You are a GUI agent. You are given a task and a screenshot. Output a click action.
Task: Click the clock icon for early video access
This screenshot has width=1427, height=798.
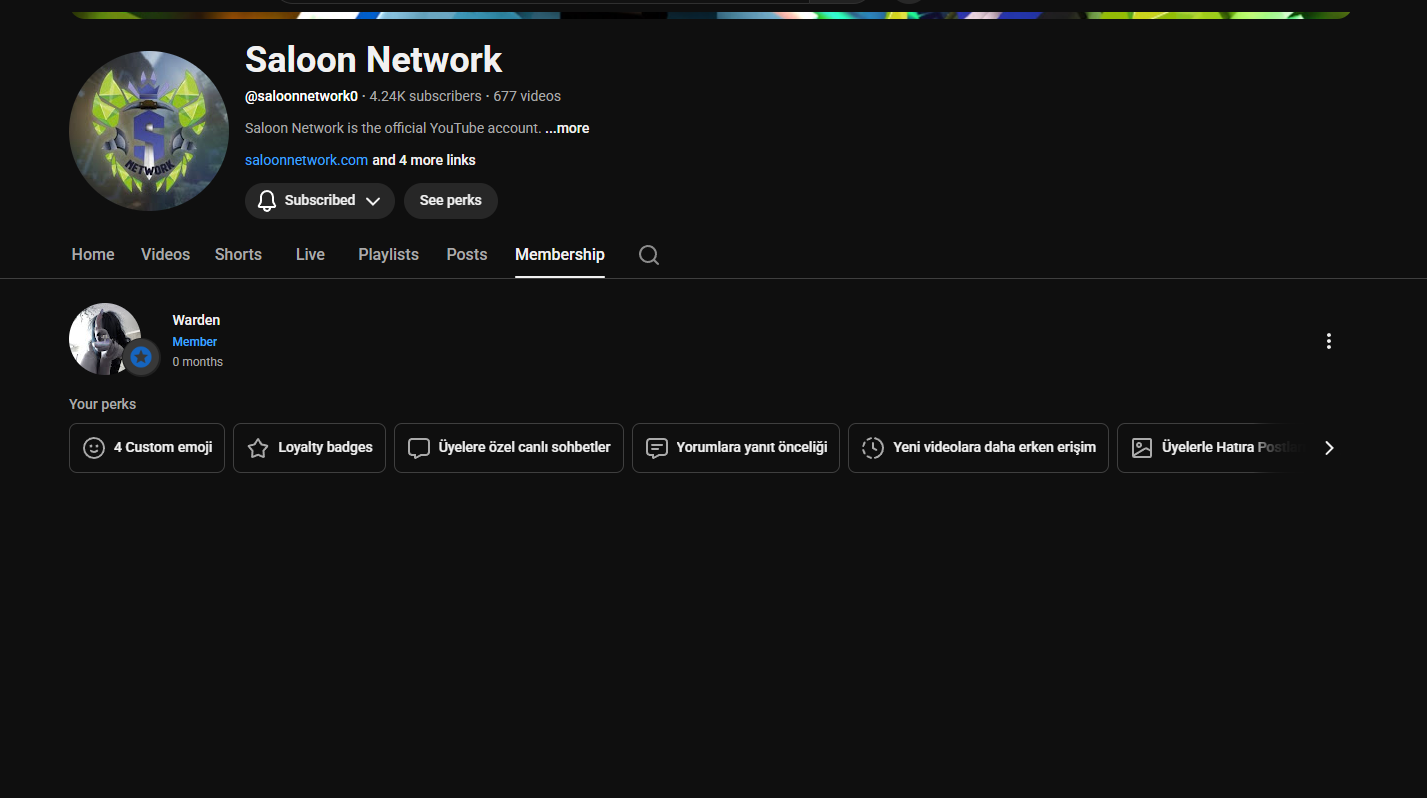[873, 448]
